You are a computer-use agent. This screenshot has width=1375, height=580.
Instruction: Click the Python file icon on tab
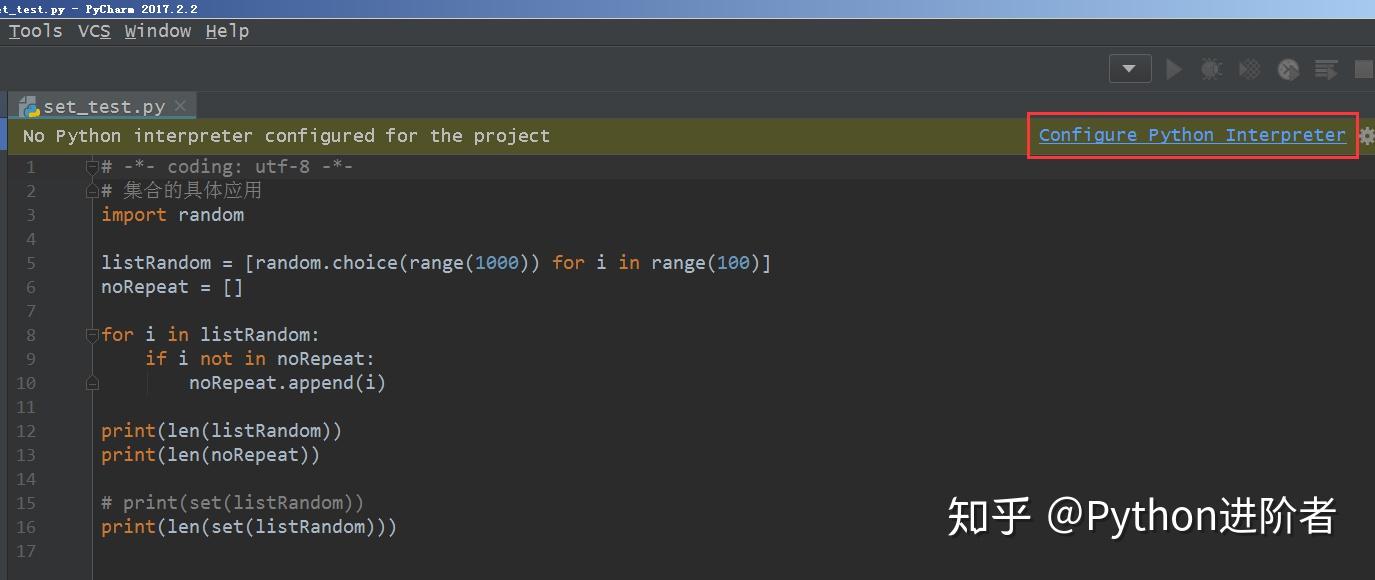click(x=29, y=107)
